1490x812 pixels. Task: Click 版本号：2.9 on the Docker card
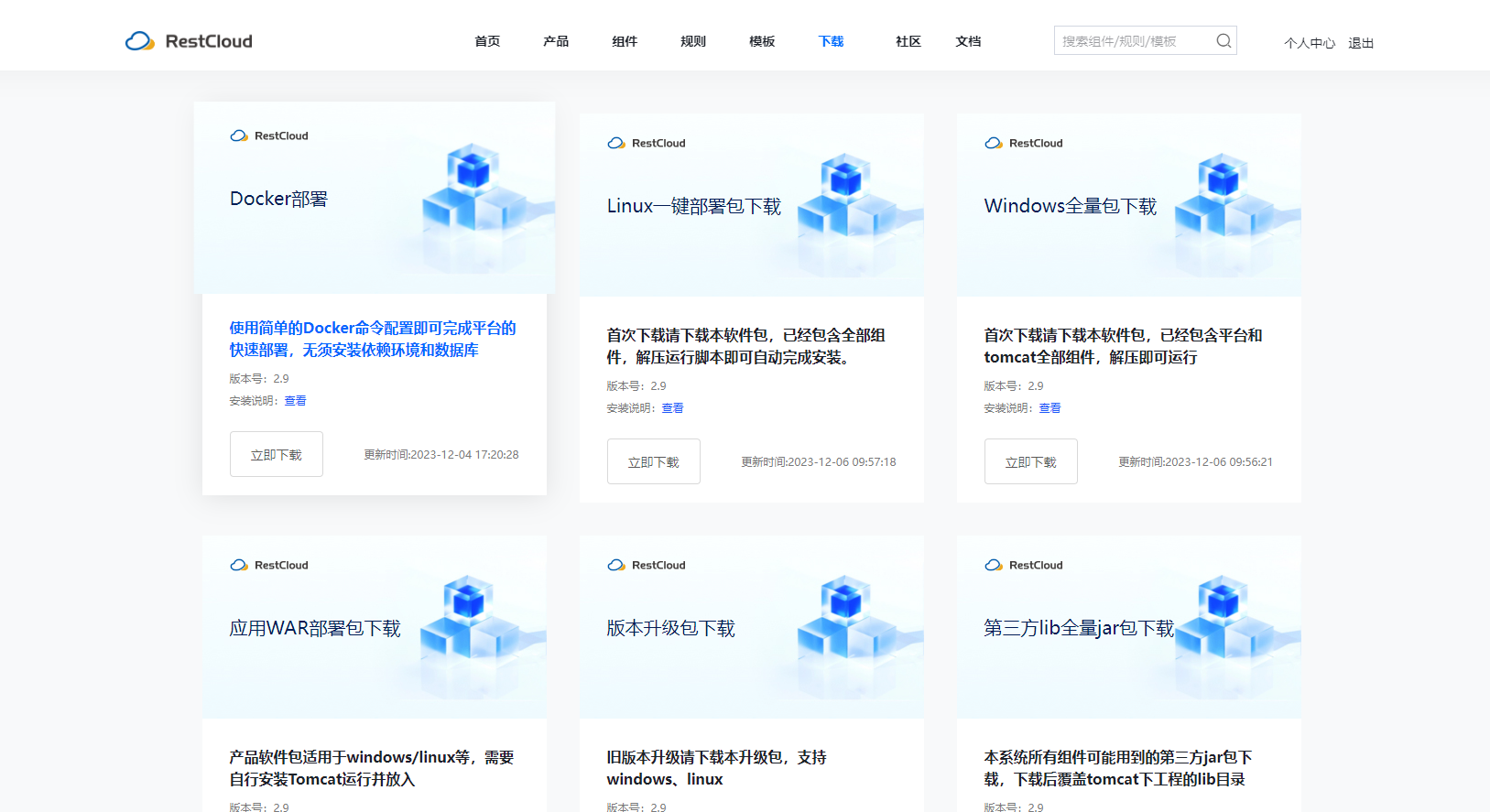coord(259,378)
